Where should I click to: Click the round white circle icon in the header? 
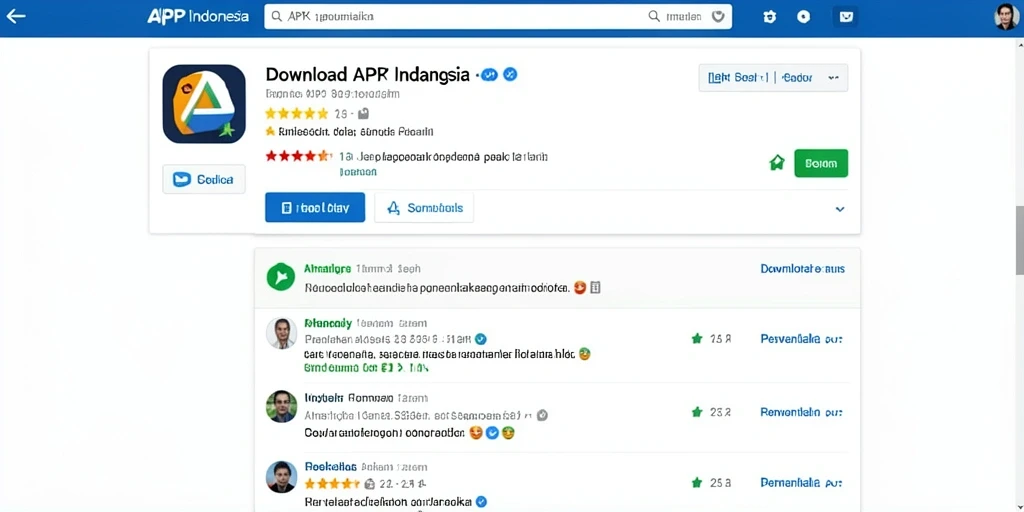pos(804,17)
